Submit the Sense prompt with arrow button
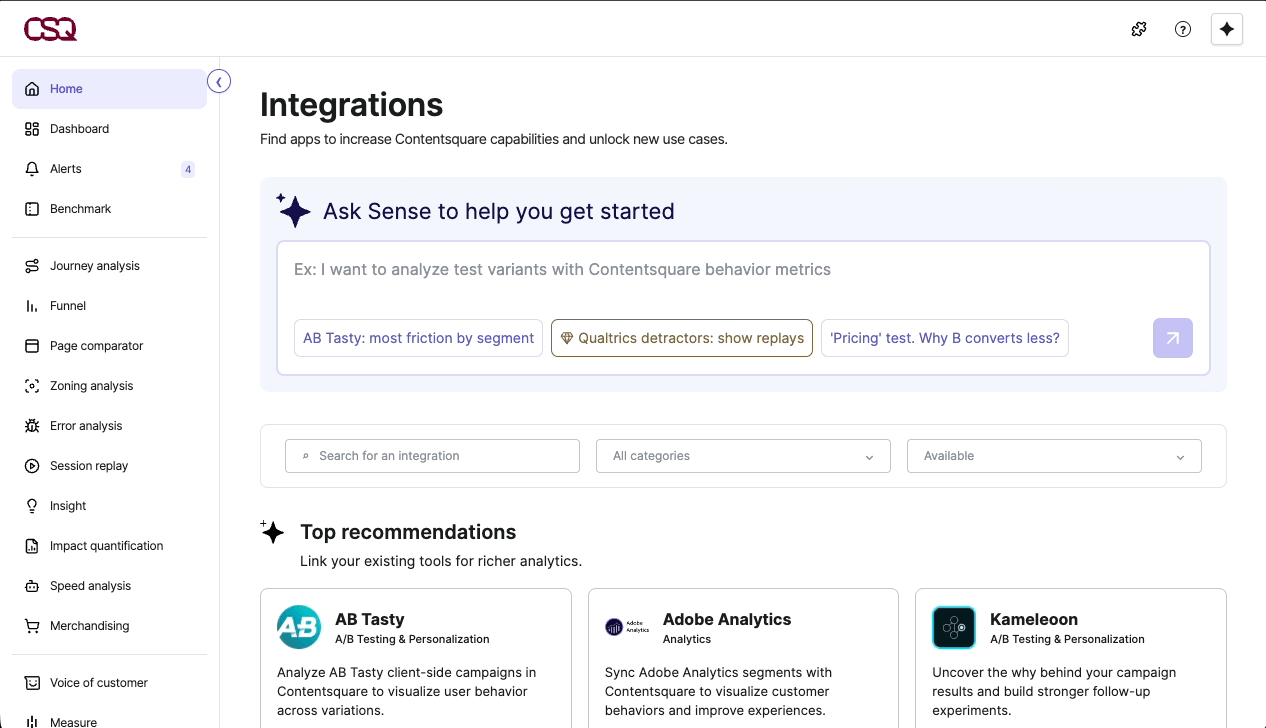 pyautogui.click(x=1172, y=338)
